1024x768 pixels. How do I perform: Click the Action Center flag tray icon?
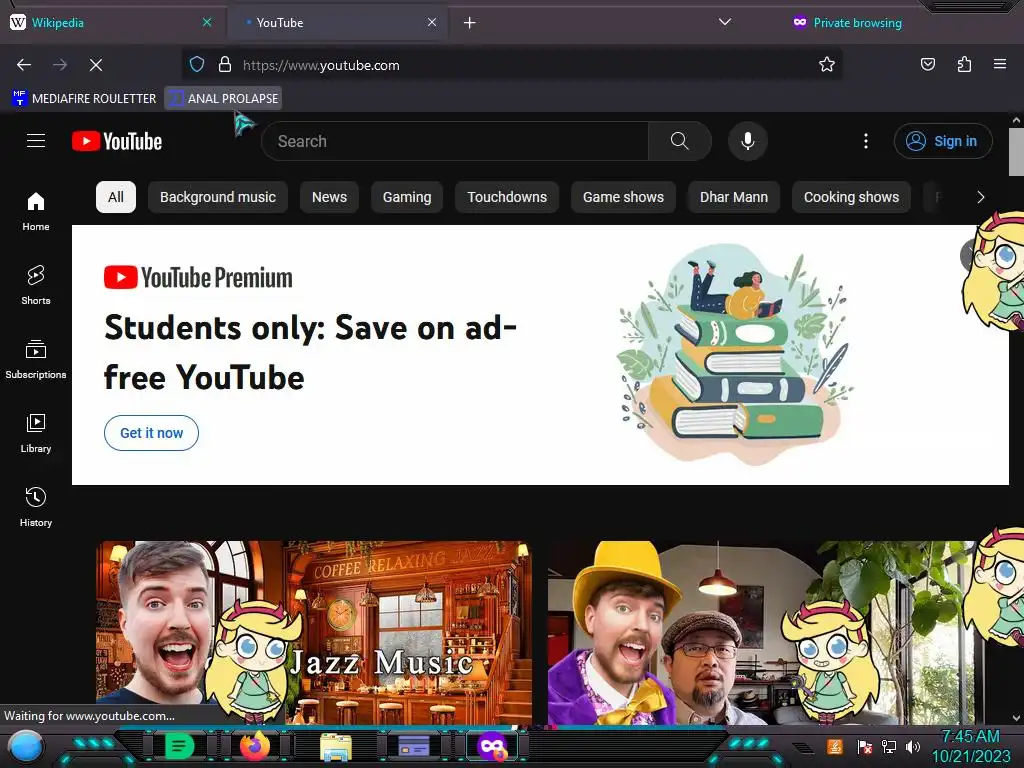865,746
